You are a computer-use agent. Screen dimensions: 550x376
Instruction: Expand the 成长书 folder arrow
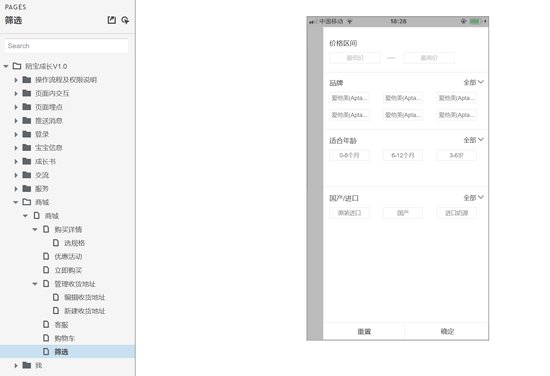pos(16,162)
